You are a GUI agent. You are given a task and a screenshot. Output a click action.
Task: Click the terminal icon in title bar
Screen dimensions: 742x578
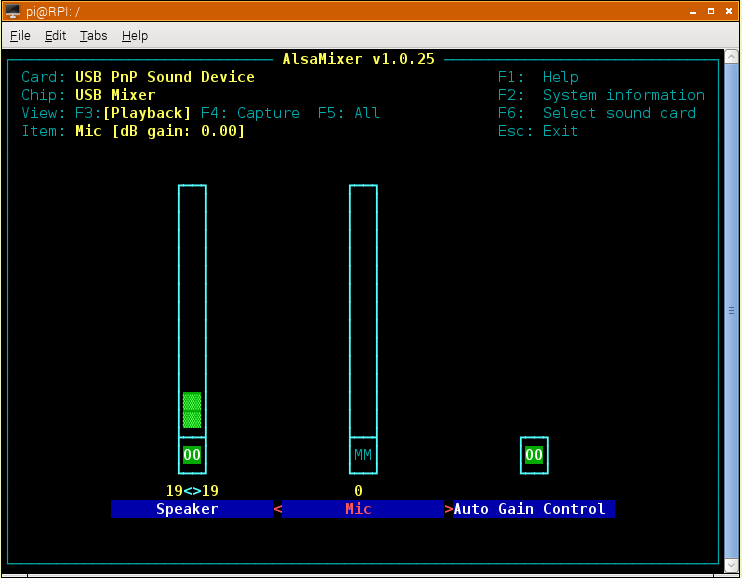pos(13,10)
